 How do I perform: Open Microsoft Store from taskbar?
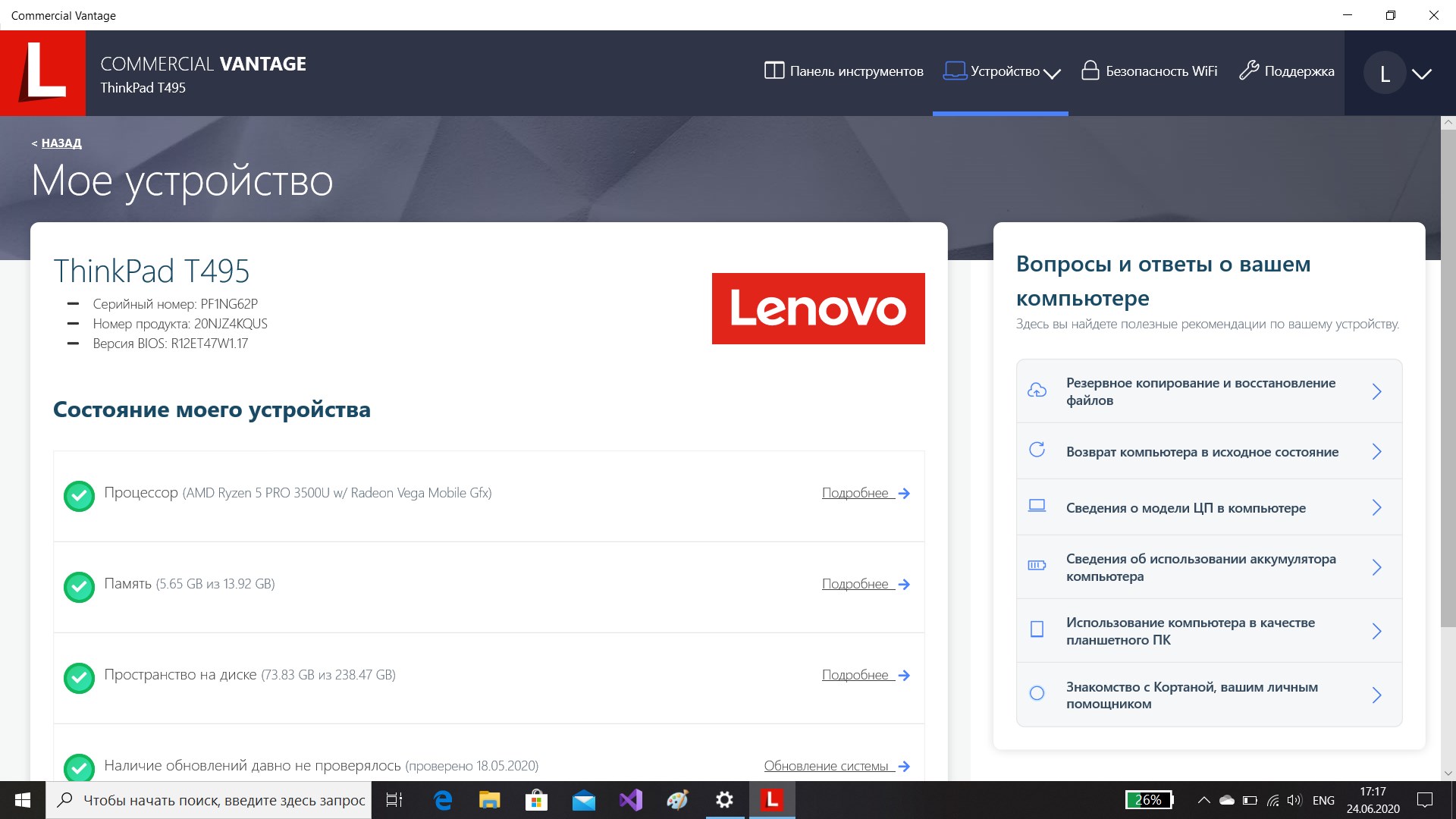point(537,800)
